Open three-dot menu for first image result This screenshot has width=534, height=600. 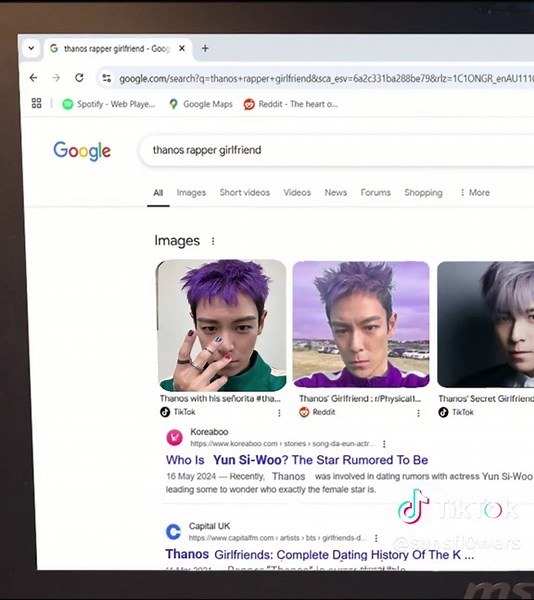tap(279, 413)
